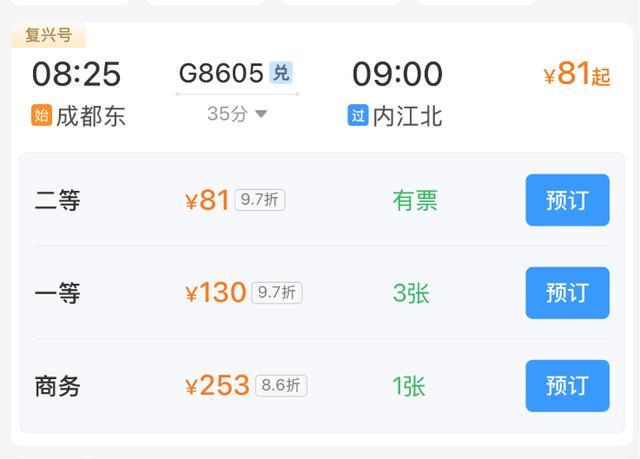This screenshot has width=640, height=459.
Task: Expand the 35分 duration stops dropdown
Action: click(x=238, y=114)
